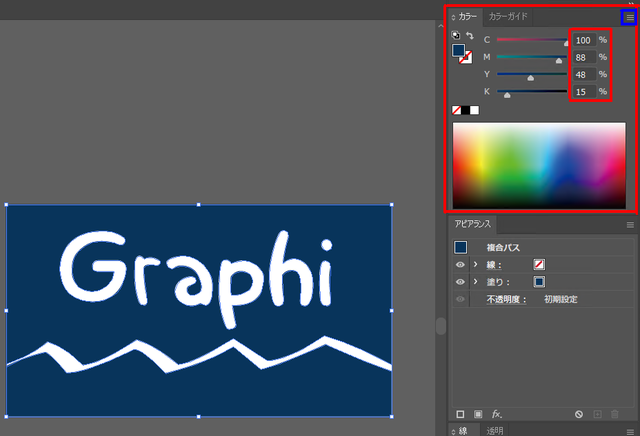This screenshot has width=640, height=436.
Task: Toggle visibility eye of 塗り row
Action: point(460,282)
